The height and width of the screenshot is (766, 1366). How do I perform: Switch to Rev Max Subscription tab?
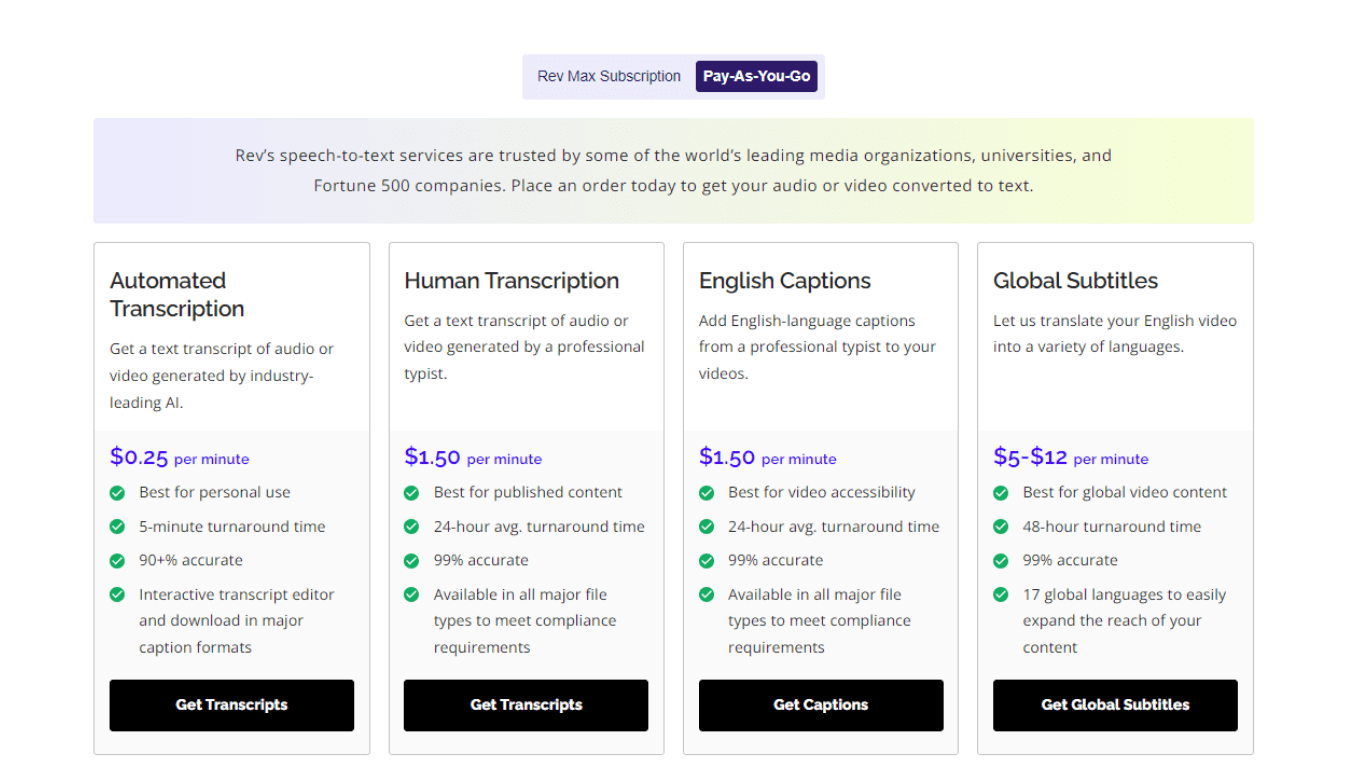point(608,76)
